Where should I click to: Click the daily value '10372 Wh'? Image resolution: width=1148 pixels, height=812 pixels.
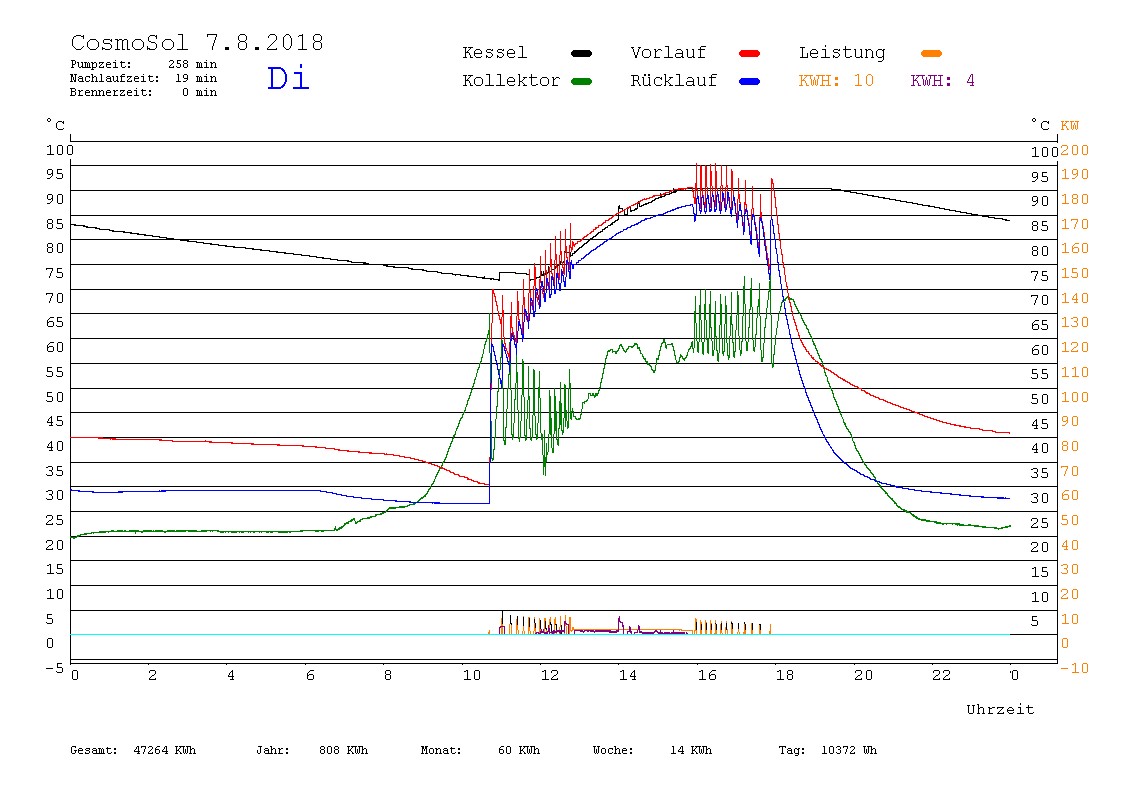[x=849, y=750]
